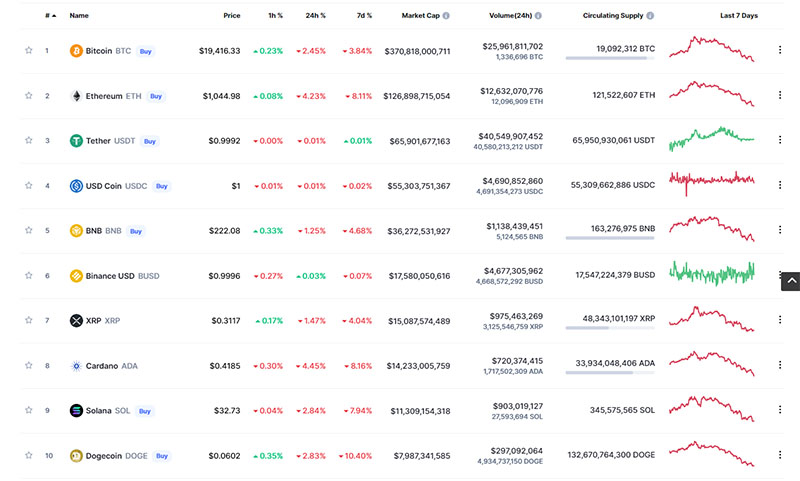Open the Binance USD coin link
Image resolution: width=800 pixels, height=481 pixels.
click(110, 276)
